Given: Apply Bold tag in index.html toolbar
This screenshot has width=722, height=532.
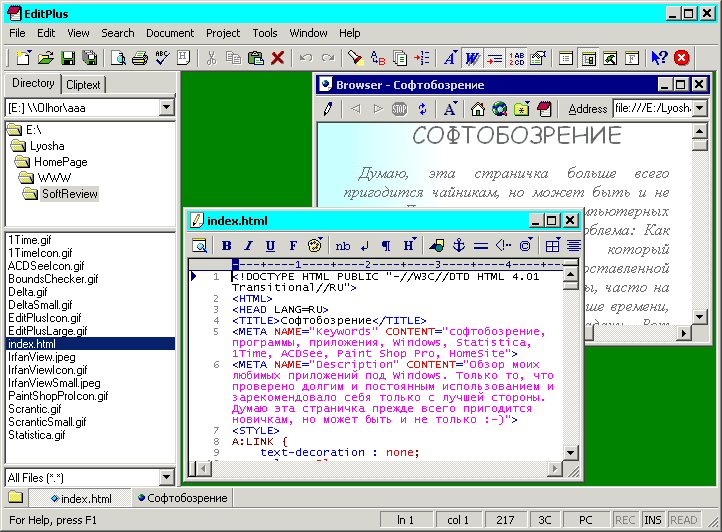Looking at the screenshot, I should 226,246.
